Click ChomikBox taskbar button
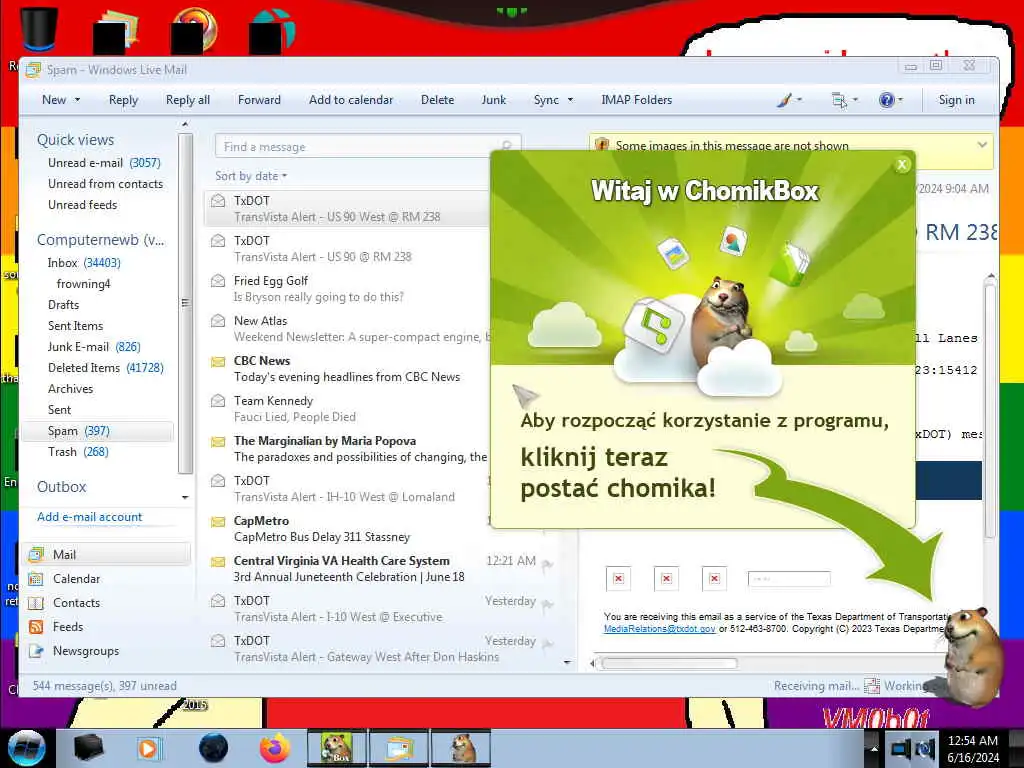This screenshot has width=1024, height=768. [x=337, y=748]
